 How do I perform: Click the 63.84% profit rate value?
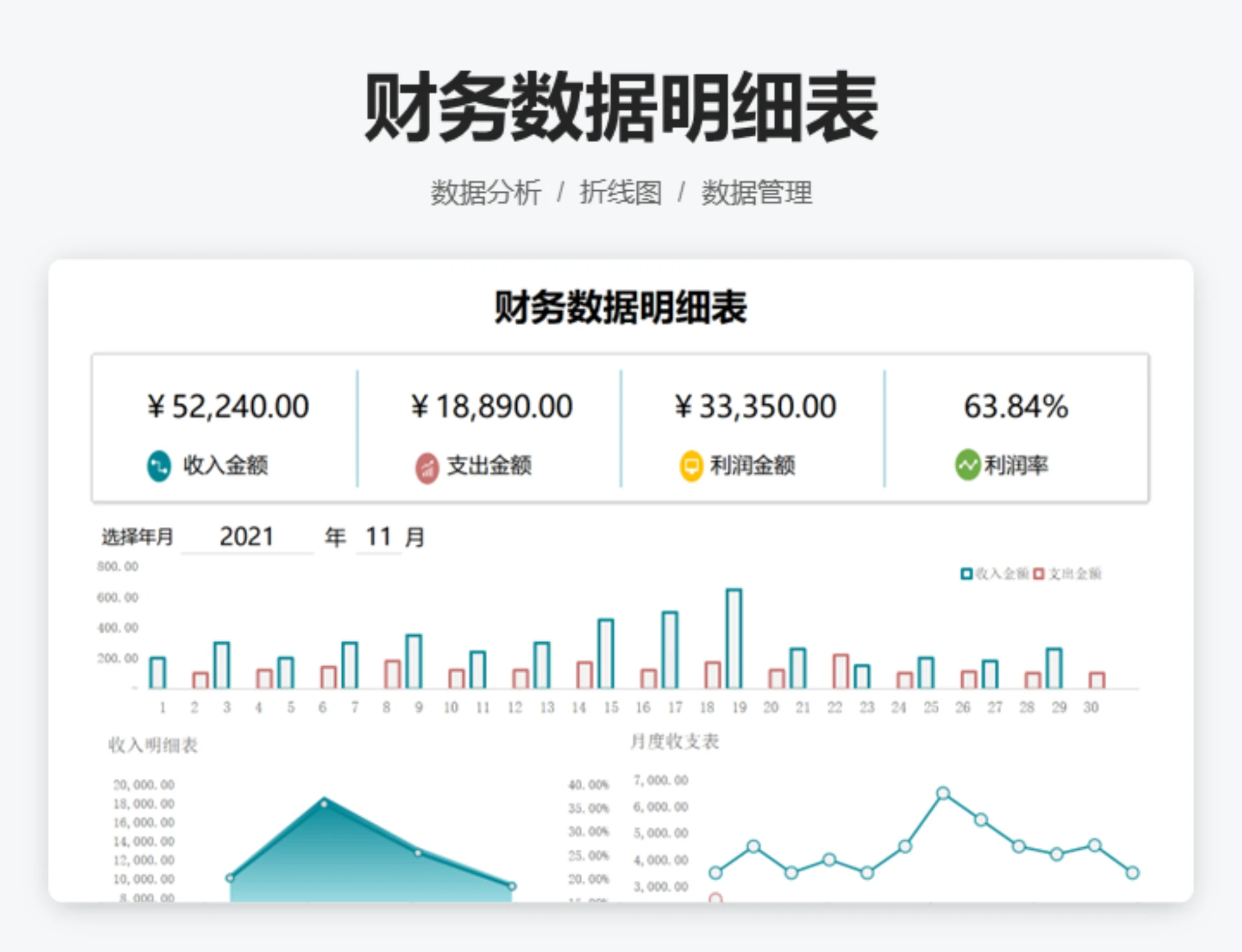[1016, 406]
